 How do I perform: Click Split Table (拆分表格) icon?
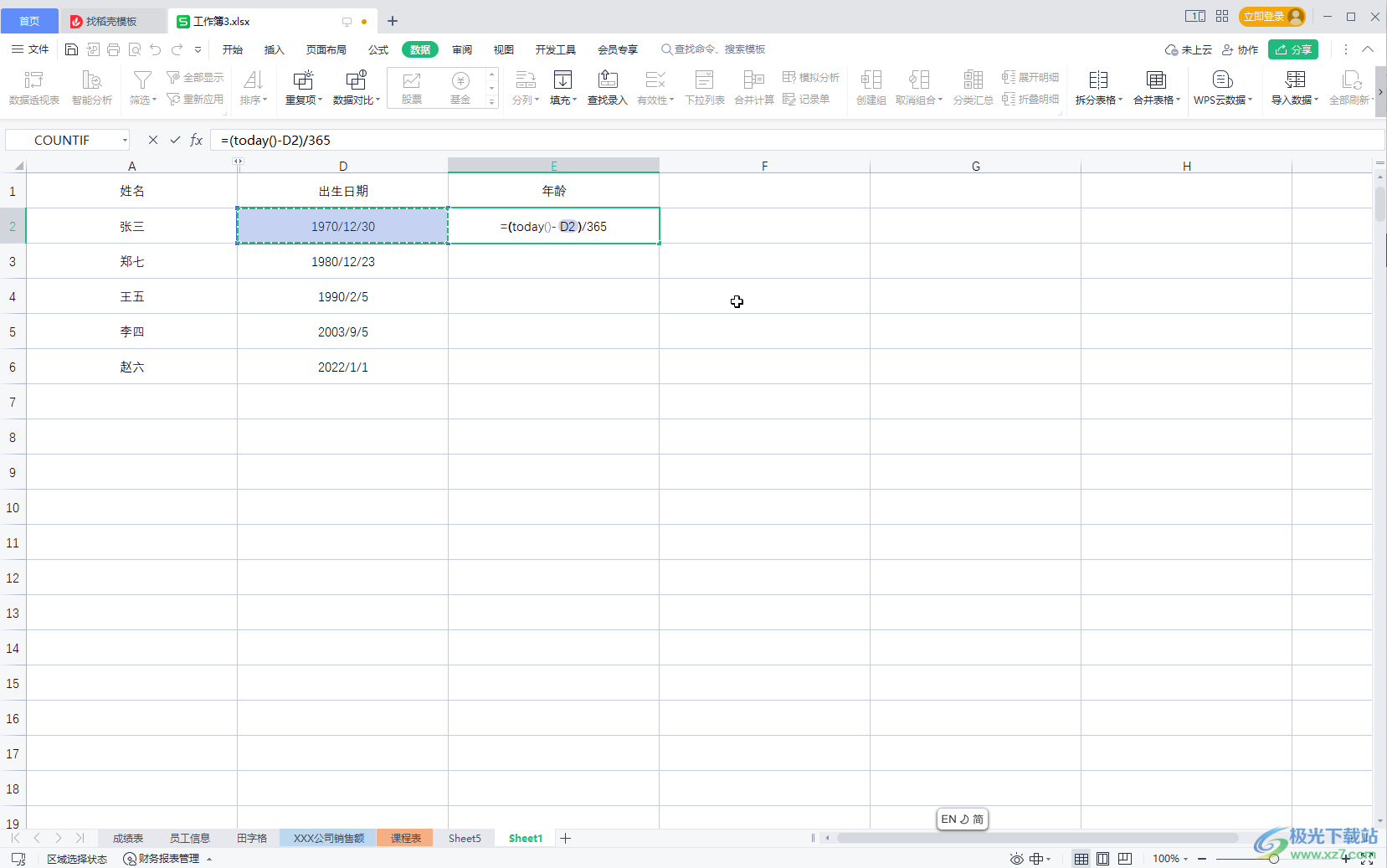coord(1098,80)
